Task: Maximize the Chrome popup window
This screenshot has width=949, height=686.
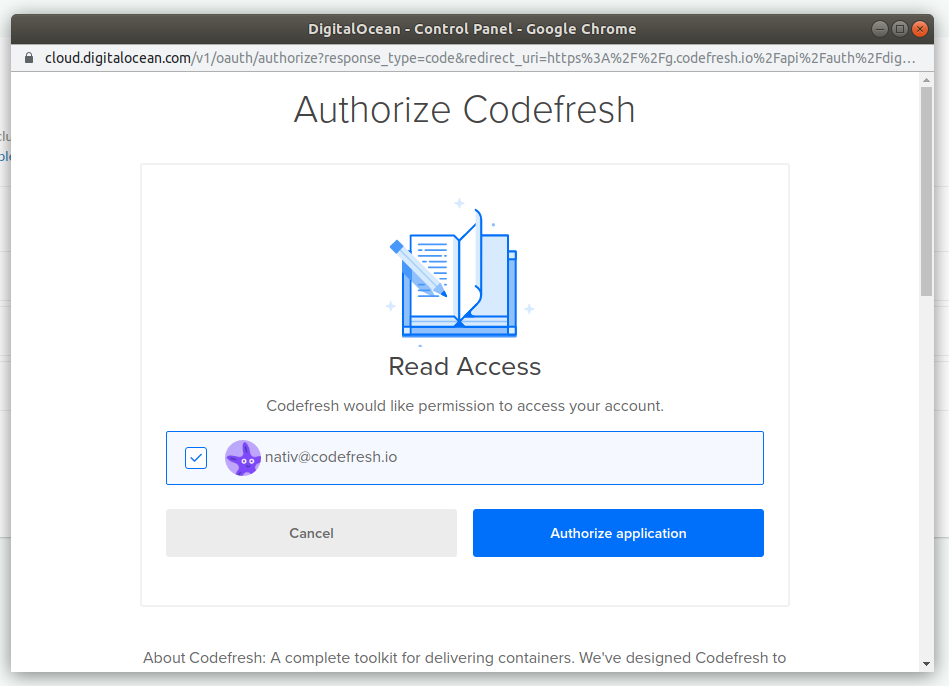Action: pos(899,29)
